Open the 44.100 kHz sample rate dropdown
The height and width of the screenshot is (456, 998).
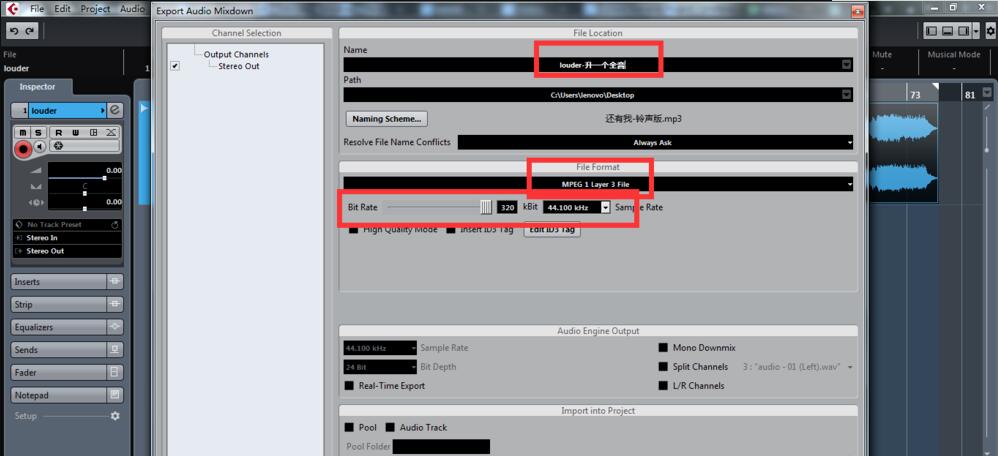[x=606, y=207]
